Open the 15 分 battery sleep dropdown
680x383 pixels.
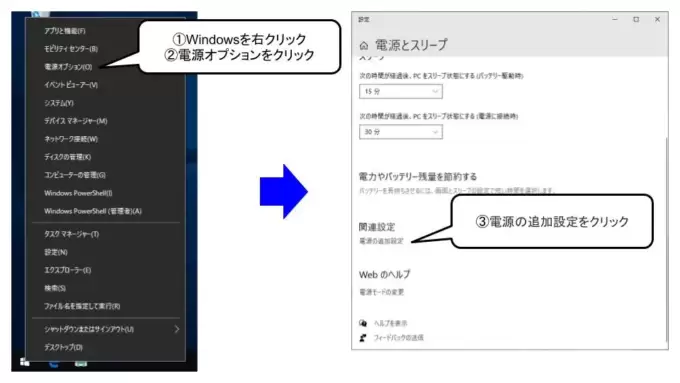[401, 92]
